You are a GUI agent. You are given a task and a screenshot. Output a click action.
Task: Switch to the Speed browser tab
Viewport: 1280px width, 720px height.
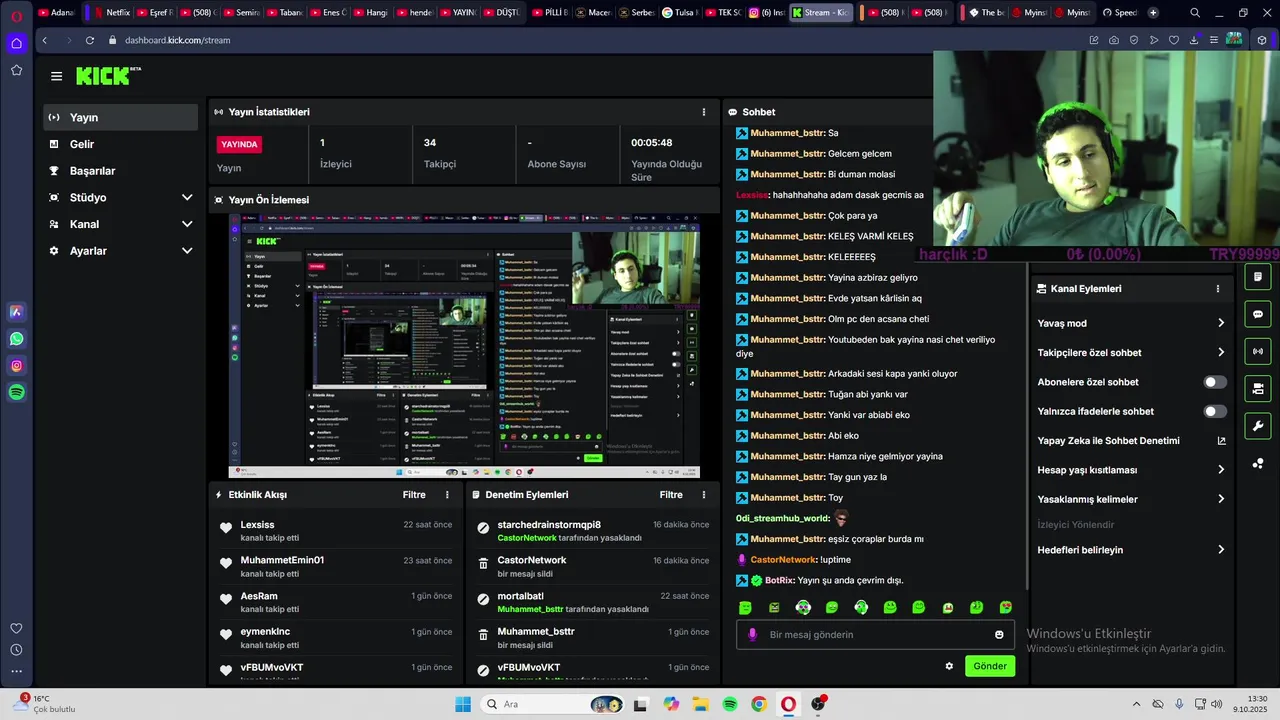click(1119, 13)
